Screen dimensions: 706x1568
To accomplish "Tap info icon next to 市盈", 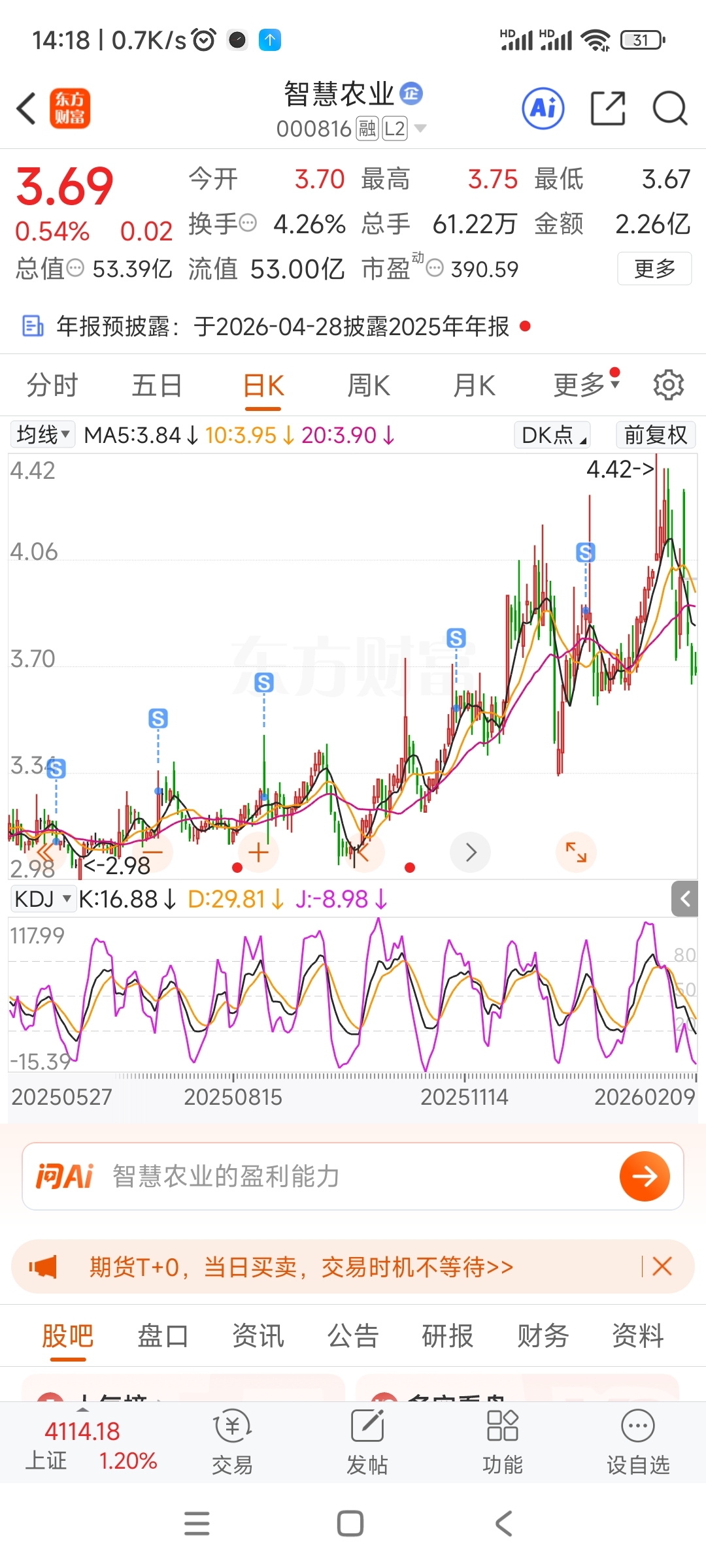I will click(435, 267).
